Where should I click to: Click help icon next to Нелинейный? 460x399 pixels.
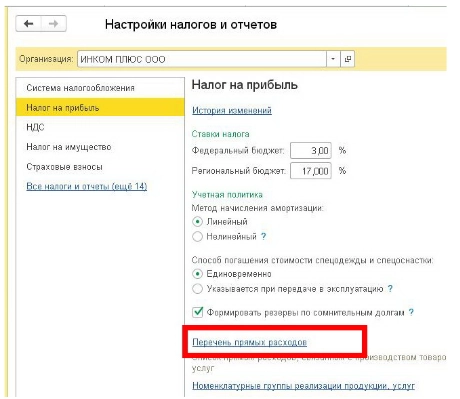pyautogui.click(x=264, y=236)
